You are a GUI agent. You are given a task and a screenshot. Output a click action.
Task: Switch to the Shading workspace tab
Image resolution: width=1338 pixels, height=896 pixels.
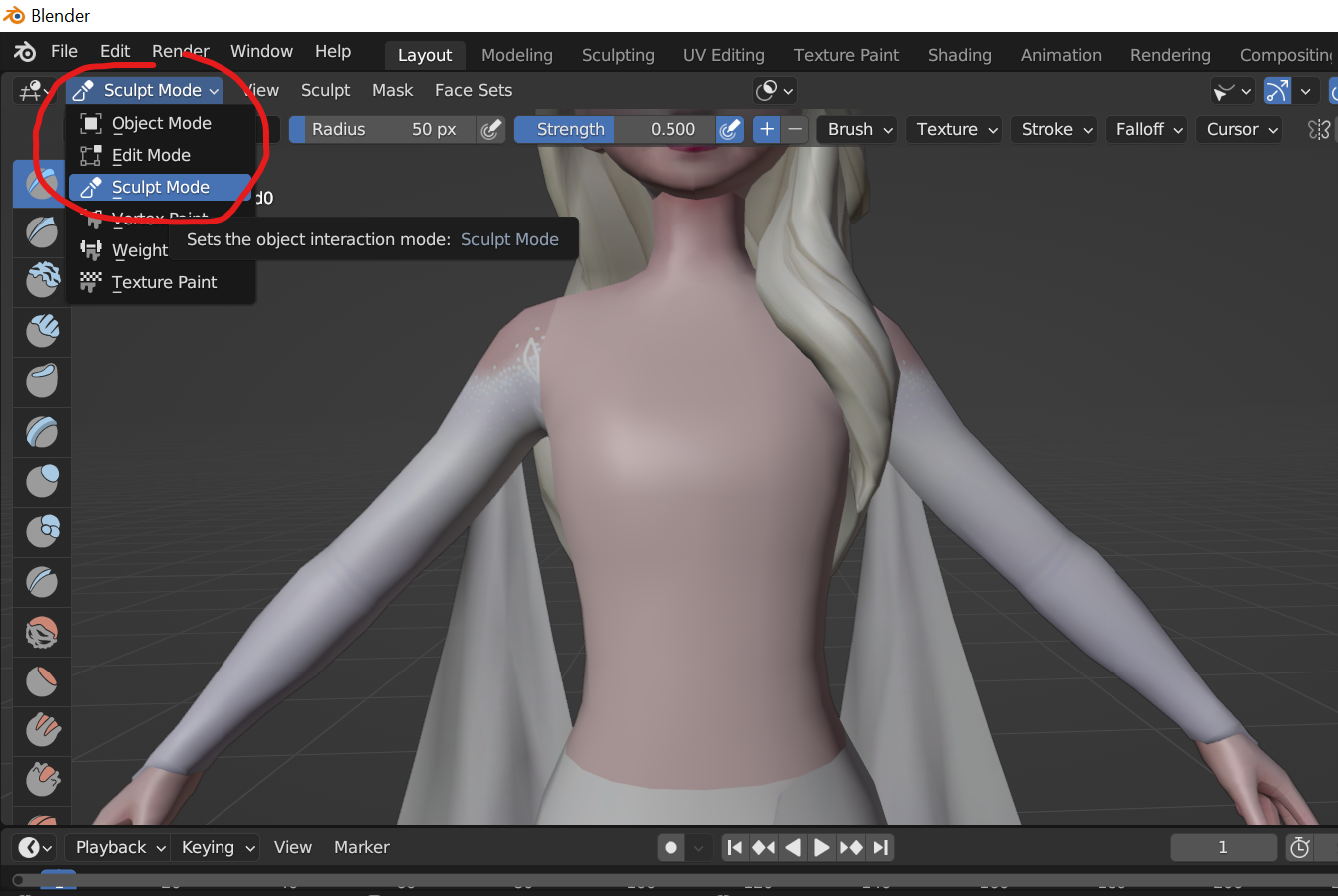pos(960,55)
